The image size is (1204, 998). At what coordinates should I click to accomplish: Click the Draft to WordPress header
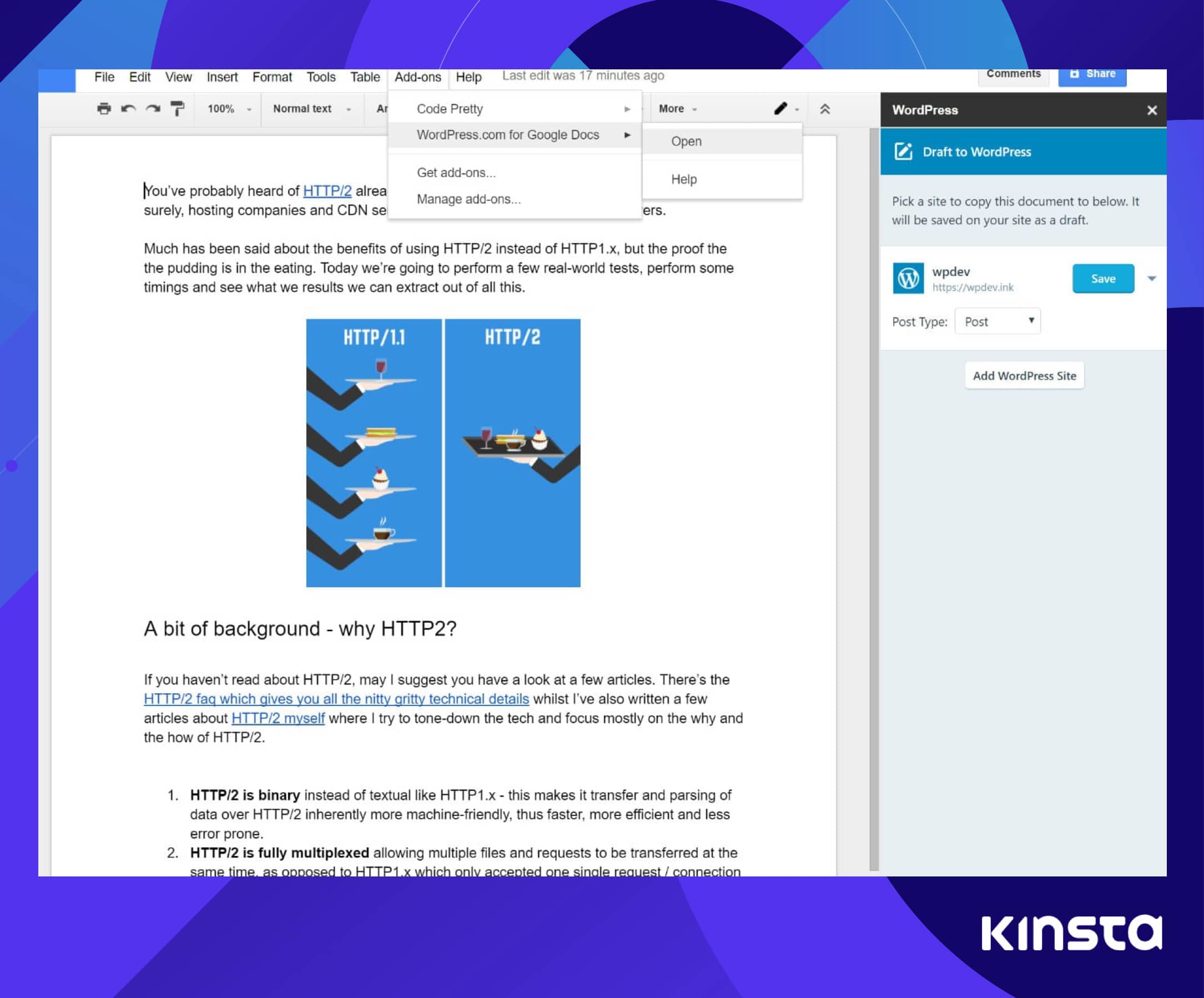pos(1023,152)
